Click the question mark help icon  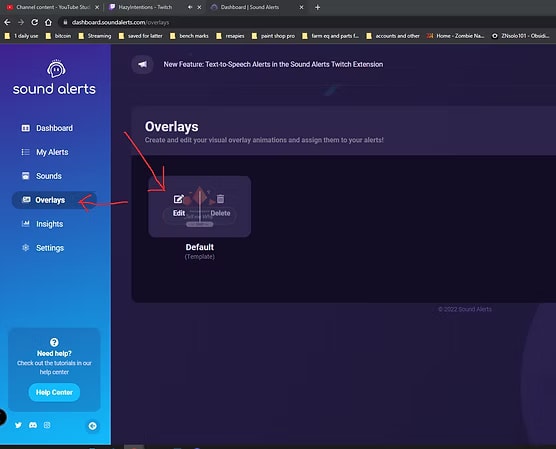pyautogui.click(x=54, y=342)
